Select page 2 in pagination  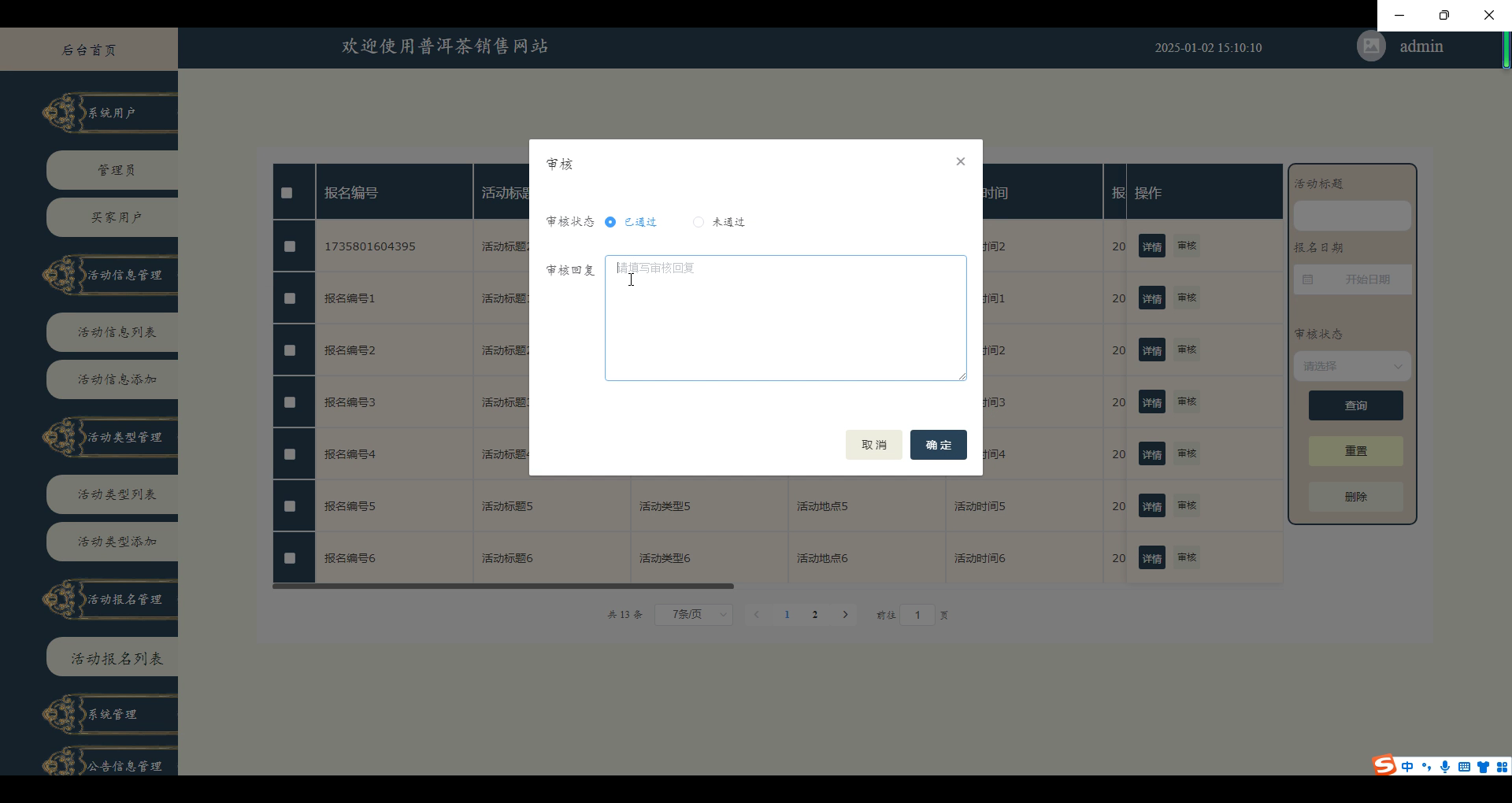(815, 615)
